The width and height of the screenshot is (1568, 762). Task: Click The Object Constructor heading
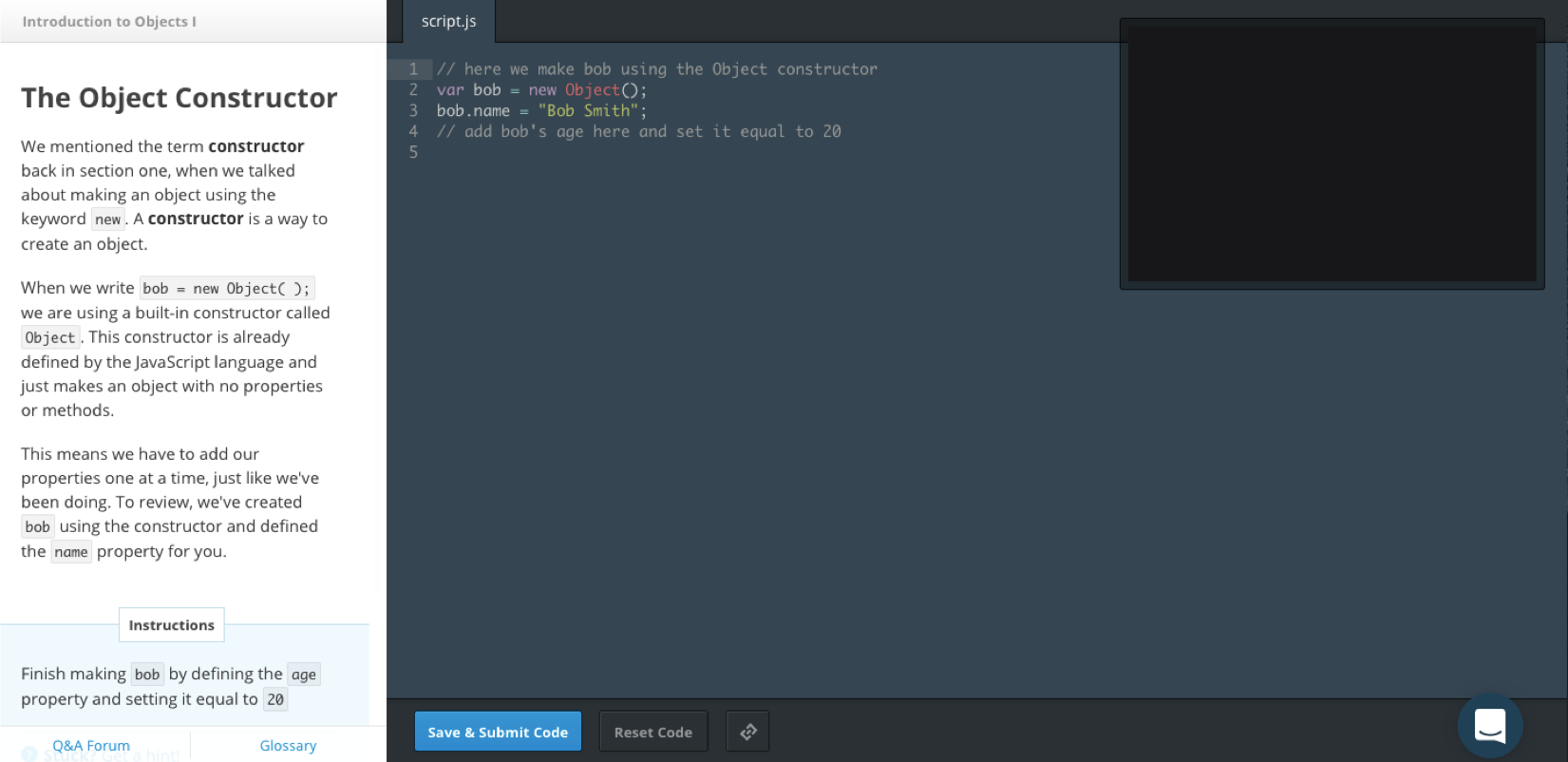179,98
